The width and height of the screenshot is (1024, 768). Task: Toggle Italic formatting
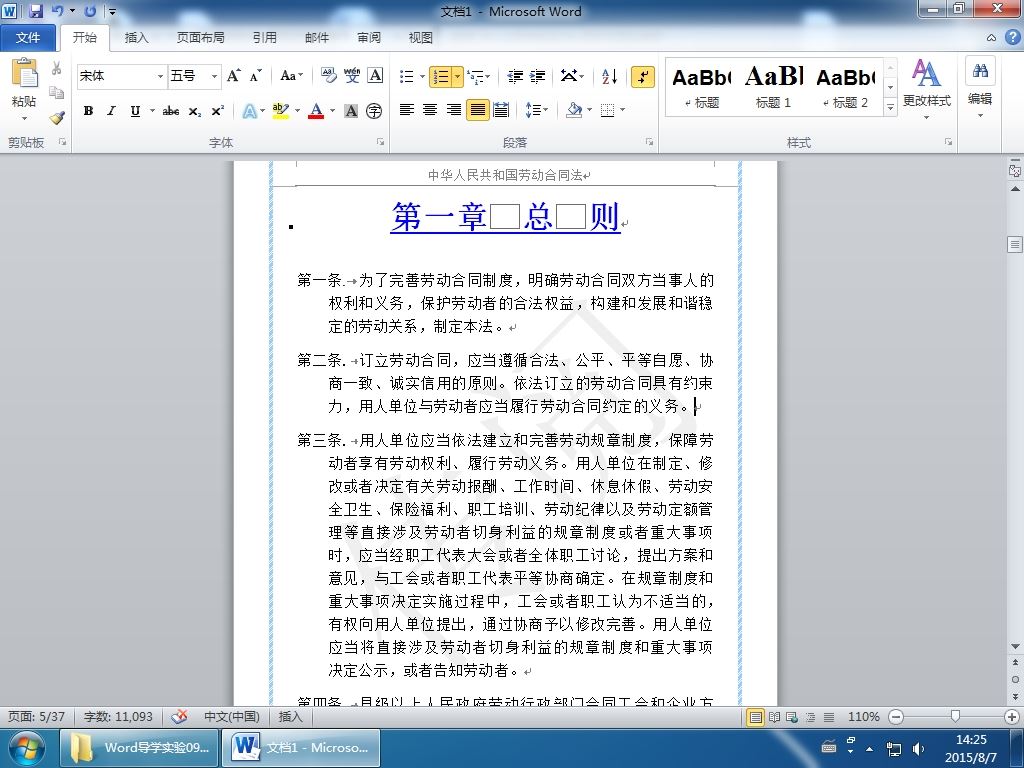(112, 111)
